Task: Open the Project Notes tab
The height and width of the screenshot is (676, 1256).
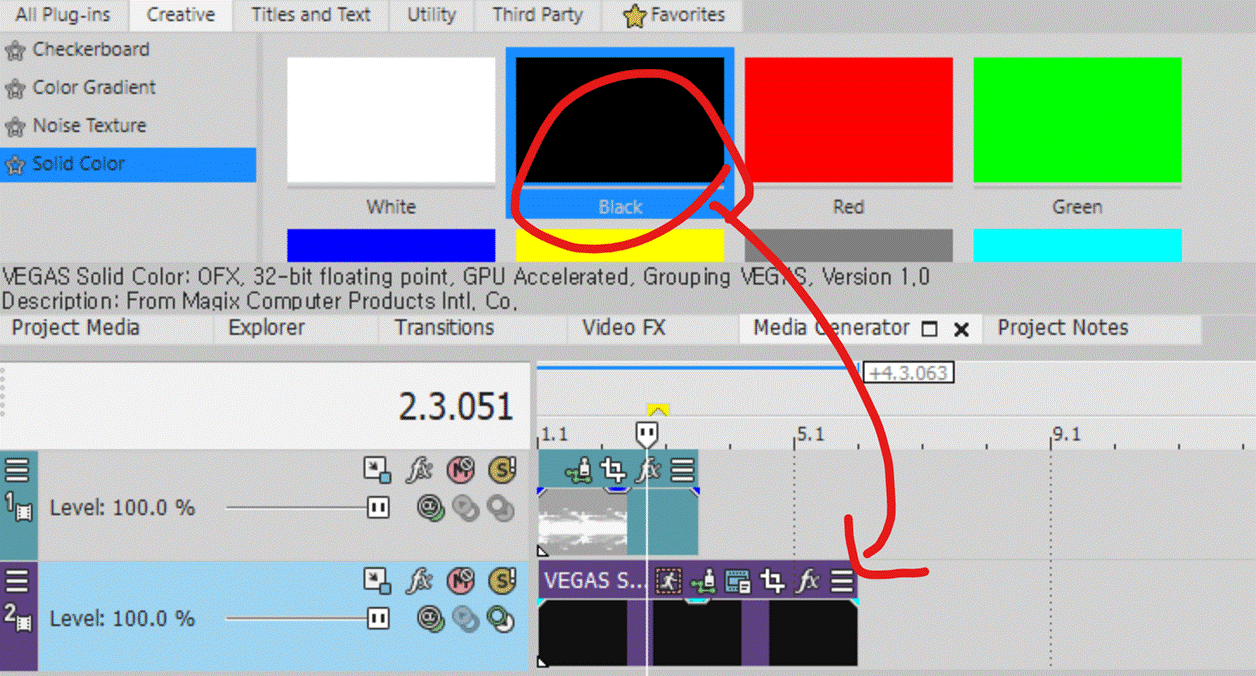Action: (x=1063, y=328)
